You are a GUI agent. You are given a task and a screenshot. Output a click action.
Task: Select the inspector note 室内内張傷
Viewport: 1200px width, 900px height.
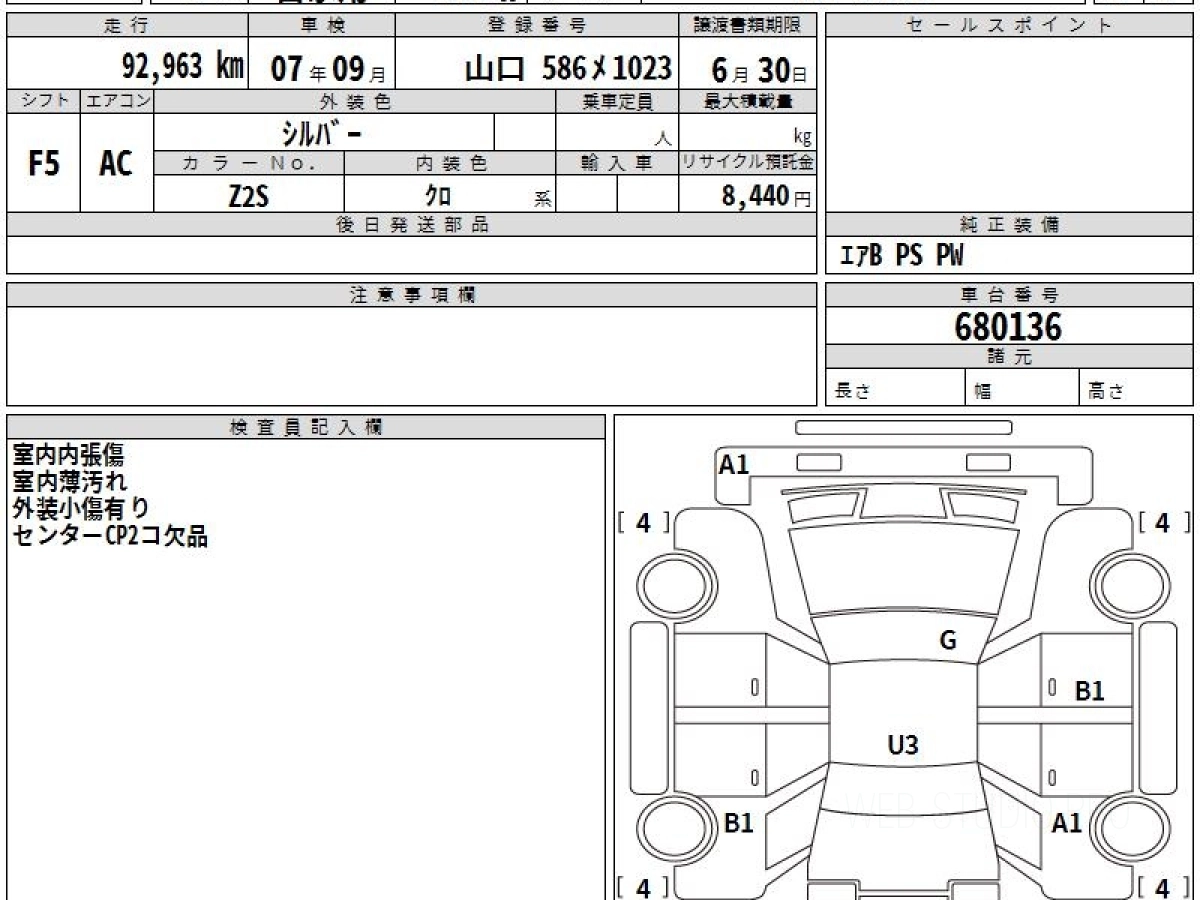pyautogui.click(x=68, y=456)
